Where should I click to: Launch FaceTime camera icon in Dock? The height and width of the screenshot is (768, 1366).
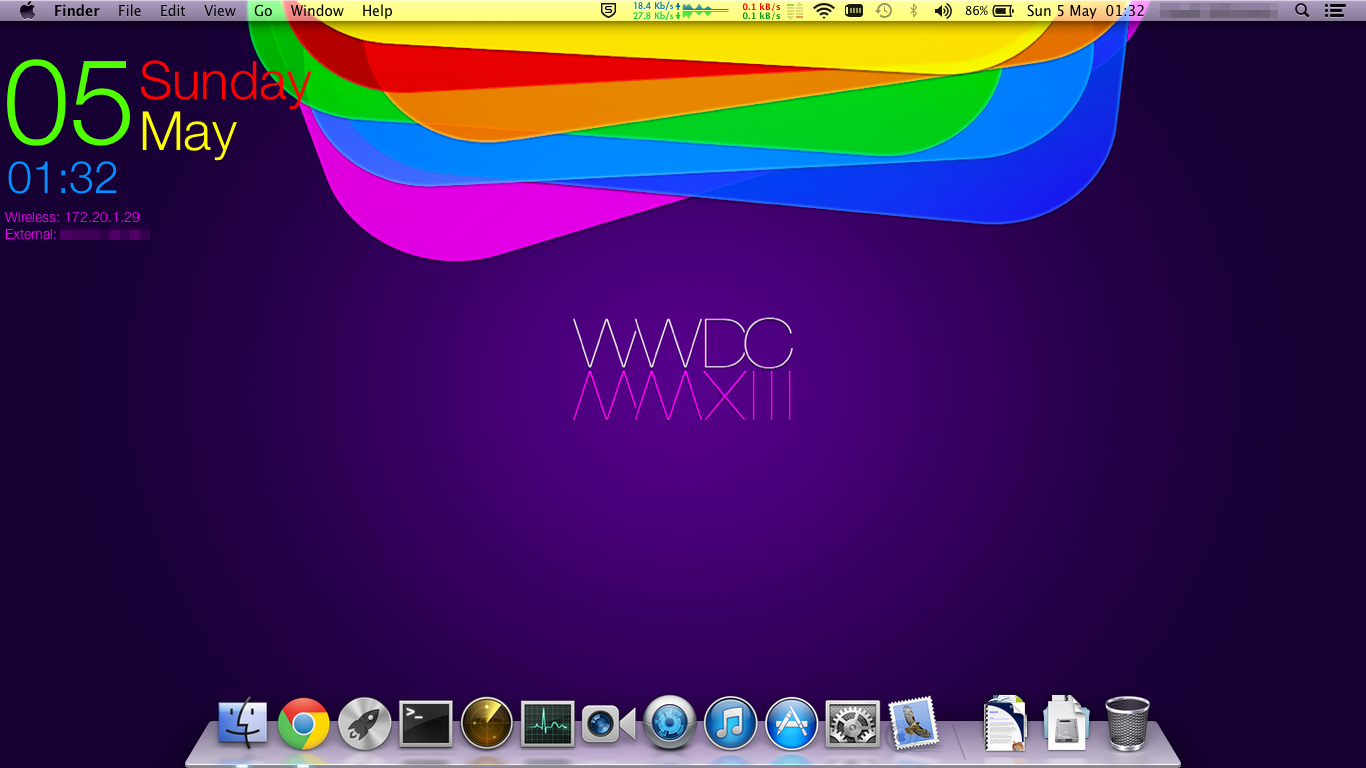(609, 723)
